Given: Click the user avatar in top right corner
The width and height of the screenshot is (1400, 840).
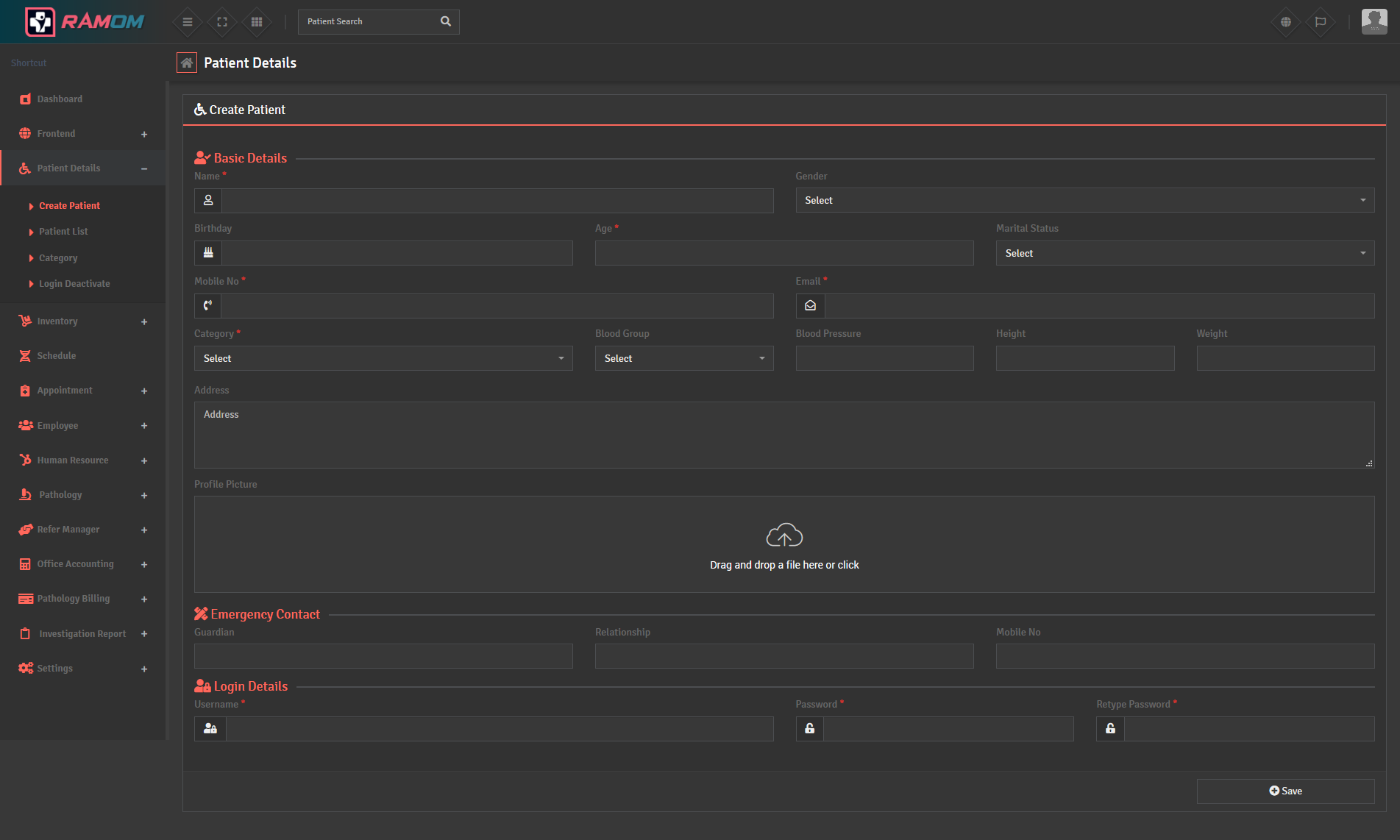Looking at the screenshot, I should (1373, 21).
